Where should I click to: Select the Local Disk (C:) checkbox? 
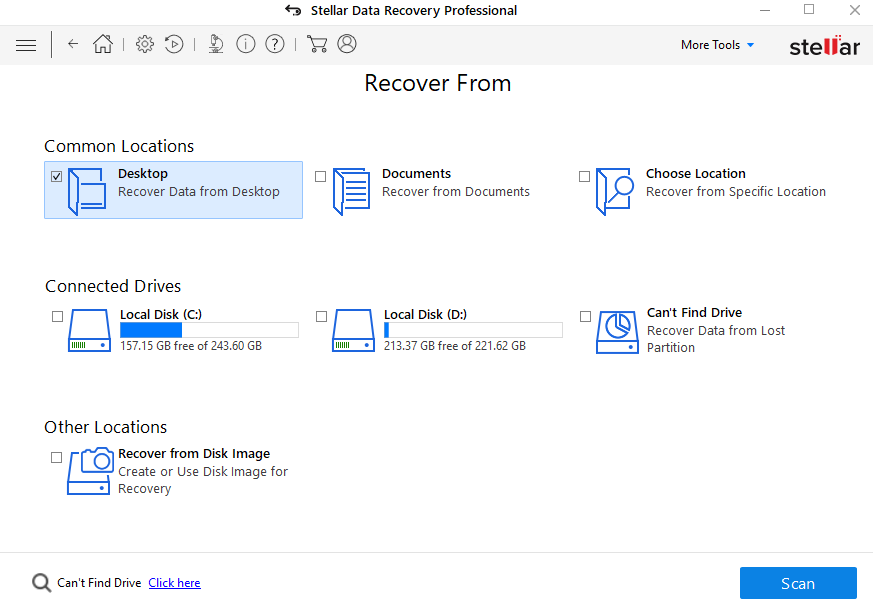[57, 316]
